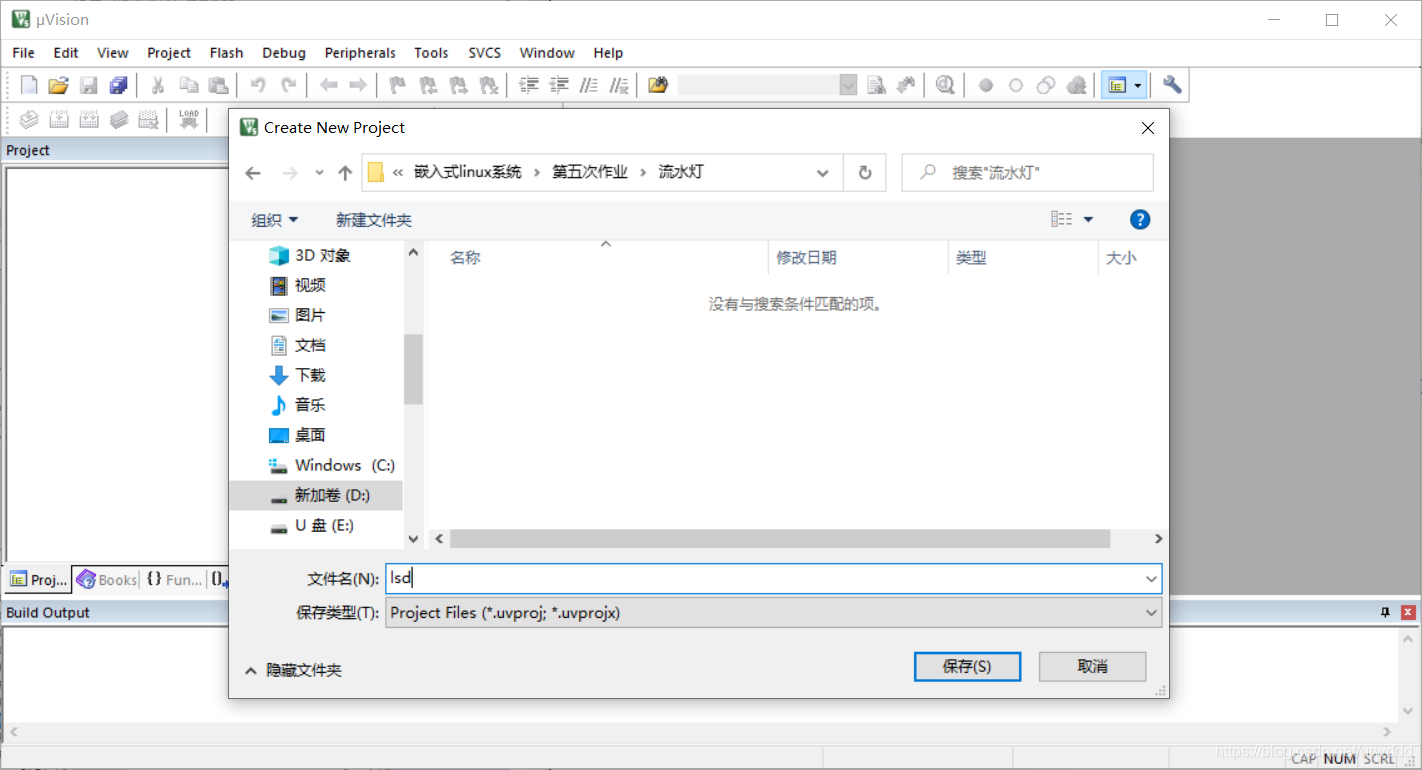Click the Incremental Find icon
Screen dimensions: 1422x770
click(x=906, y=85)
